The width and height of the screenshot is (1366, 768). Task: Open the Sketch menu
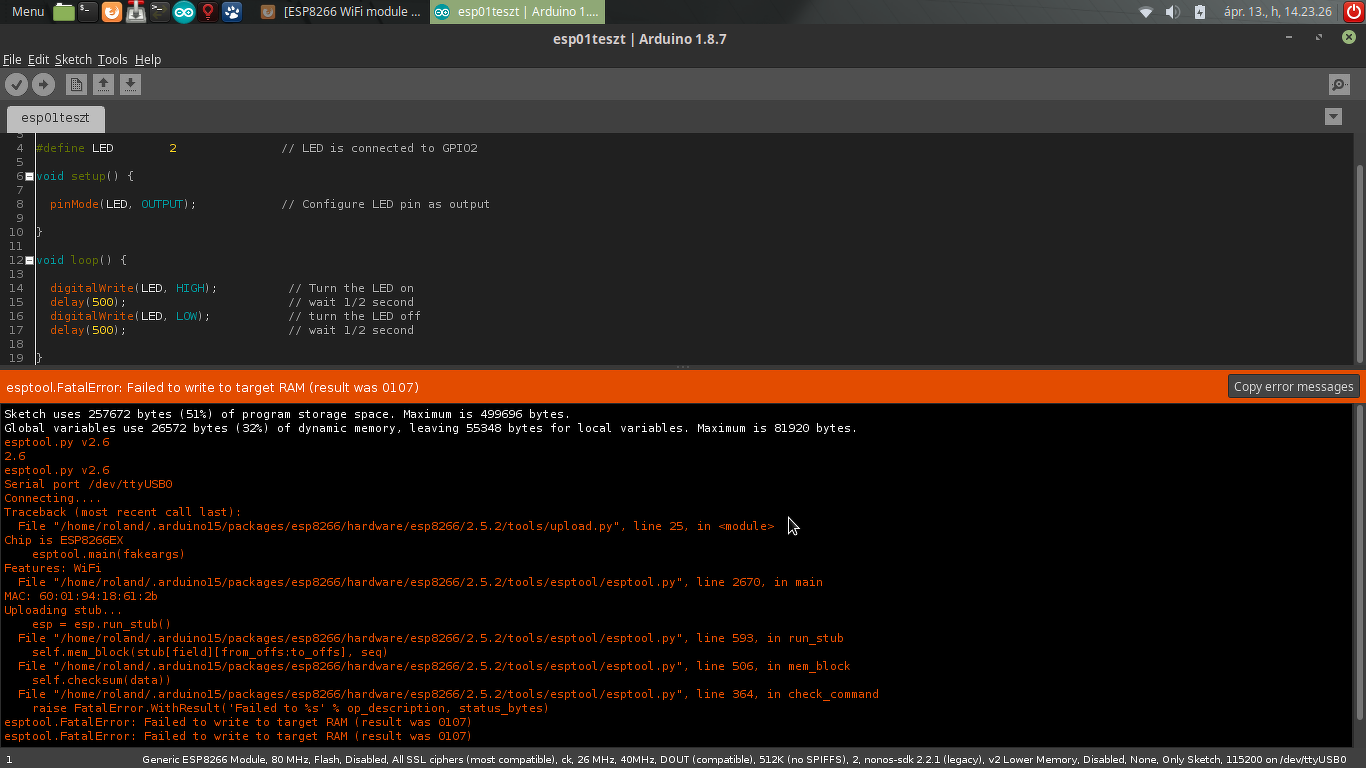point(73,60)
